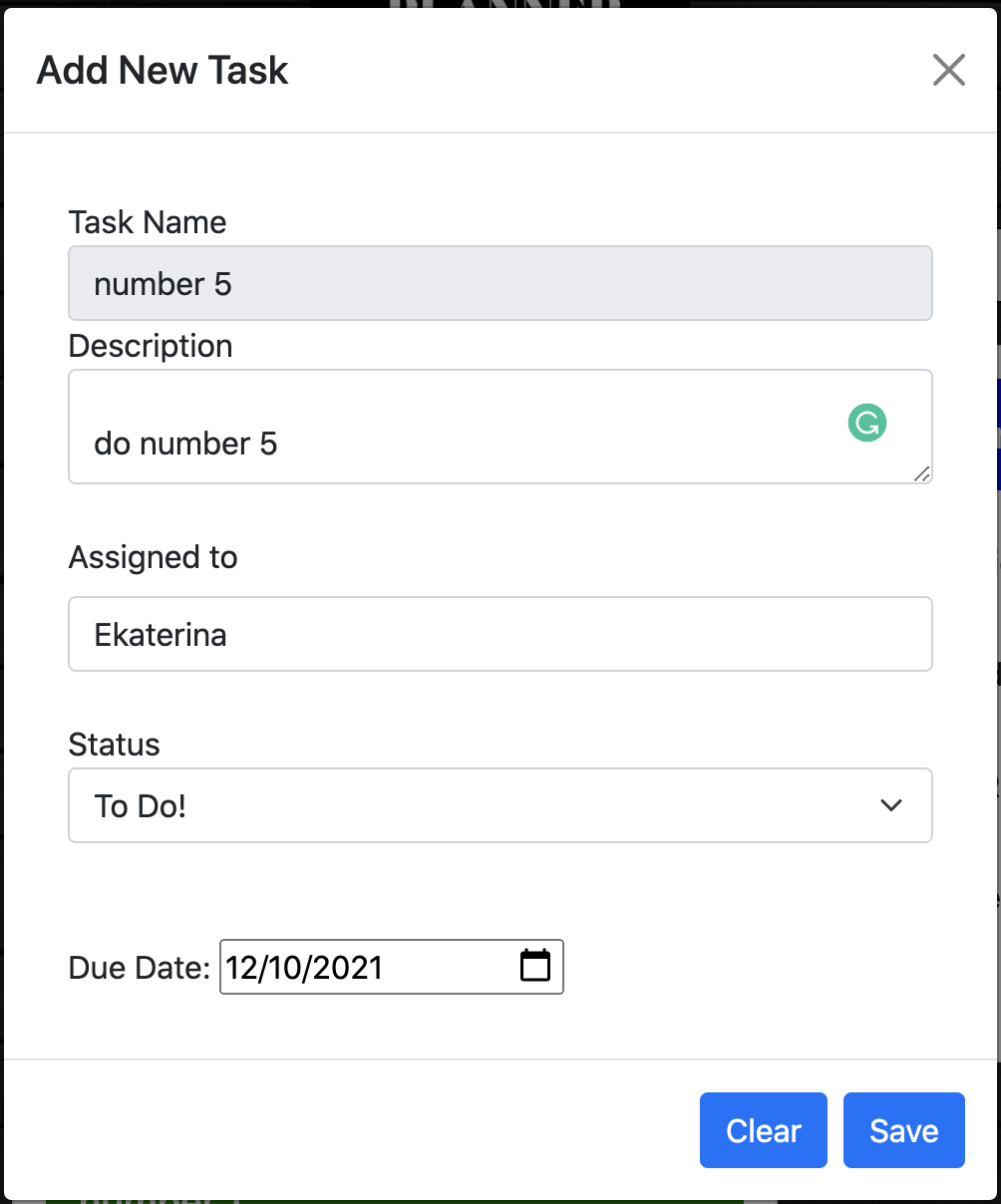Click the Assigned to label
Image resolution: width=1001 pixels, height=1204 pixels.
pos(153,557)
